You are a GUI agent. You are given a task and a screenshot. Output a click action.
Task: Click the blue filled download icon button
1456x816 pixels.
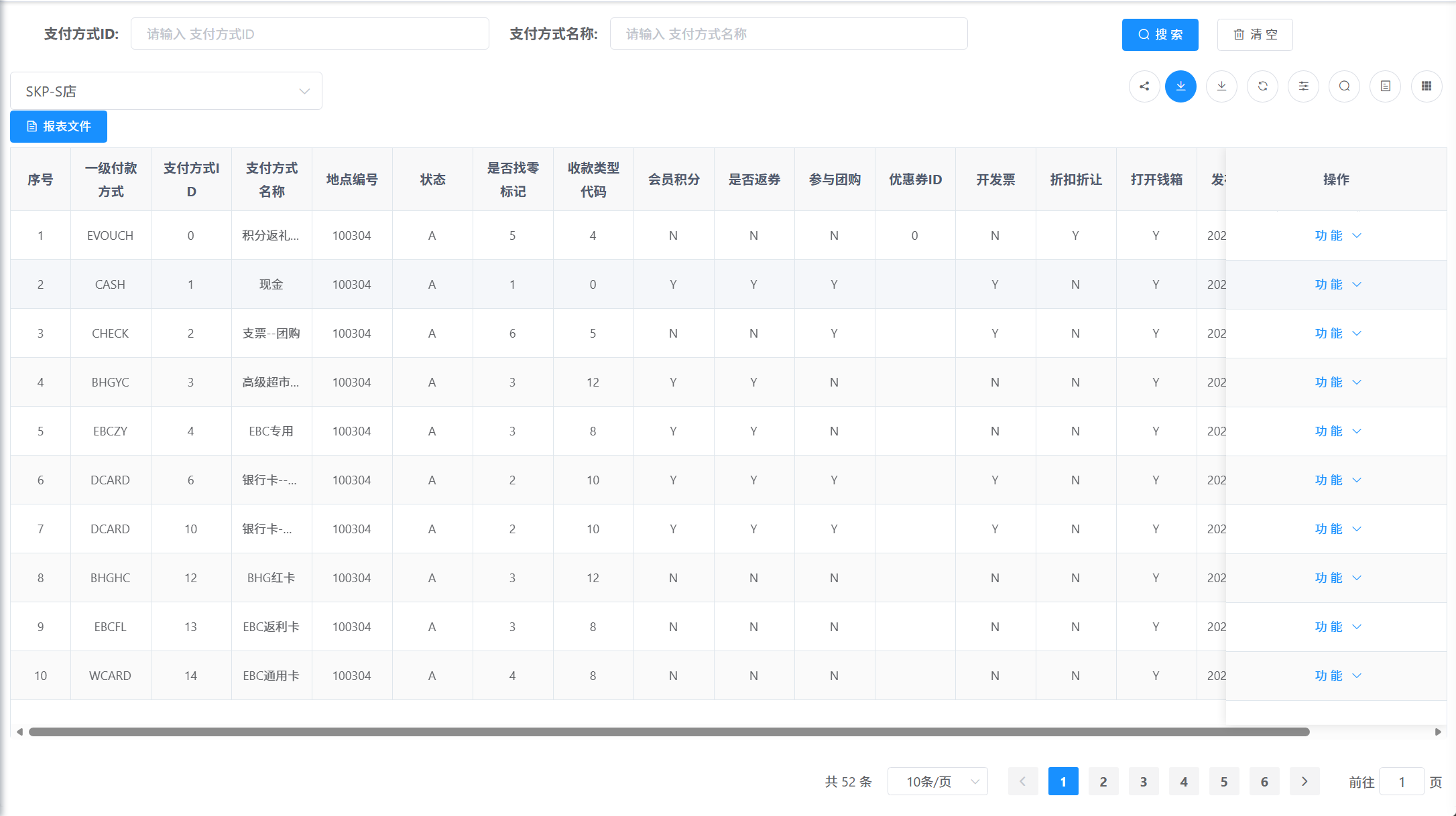1180,86
